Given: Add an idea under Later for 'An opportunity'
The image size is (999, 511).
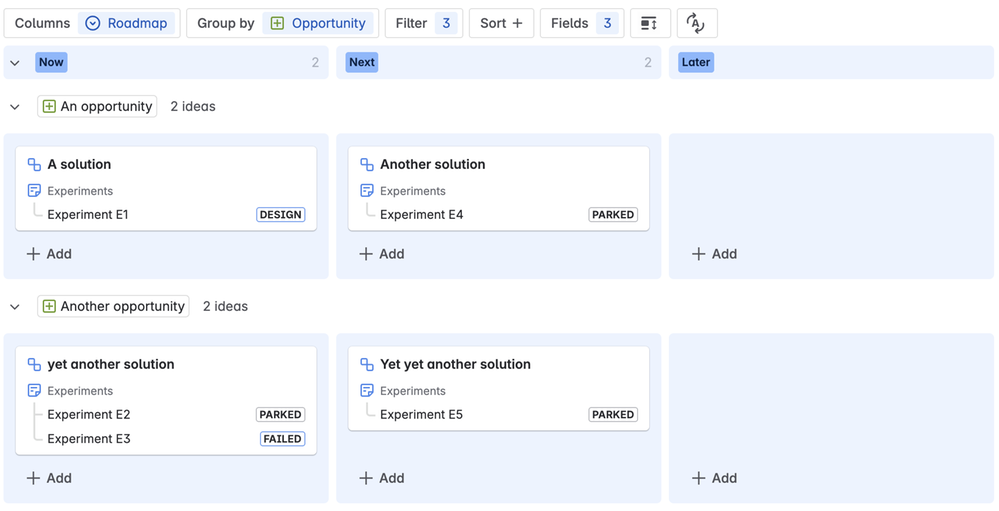Looking at the screenshot, I should tap(714, 254).
